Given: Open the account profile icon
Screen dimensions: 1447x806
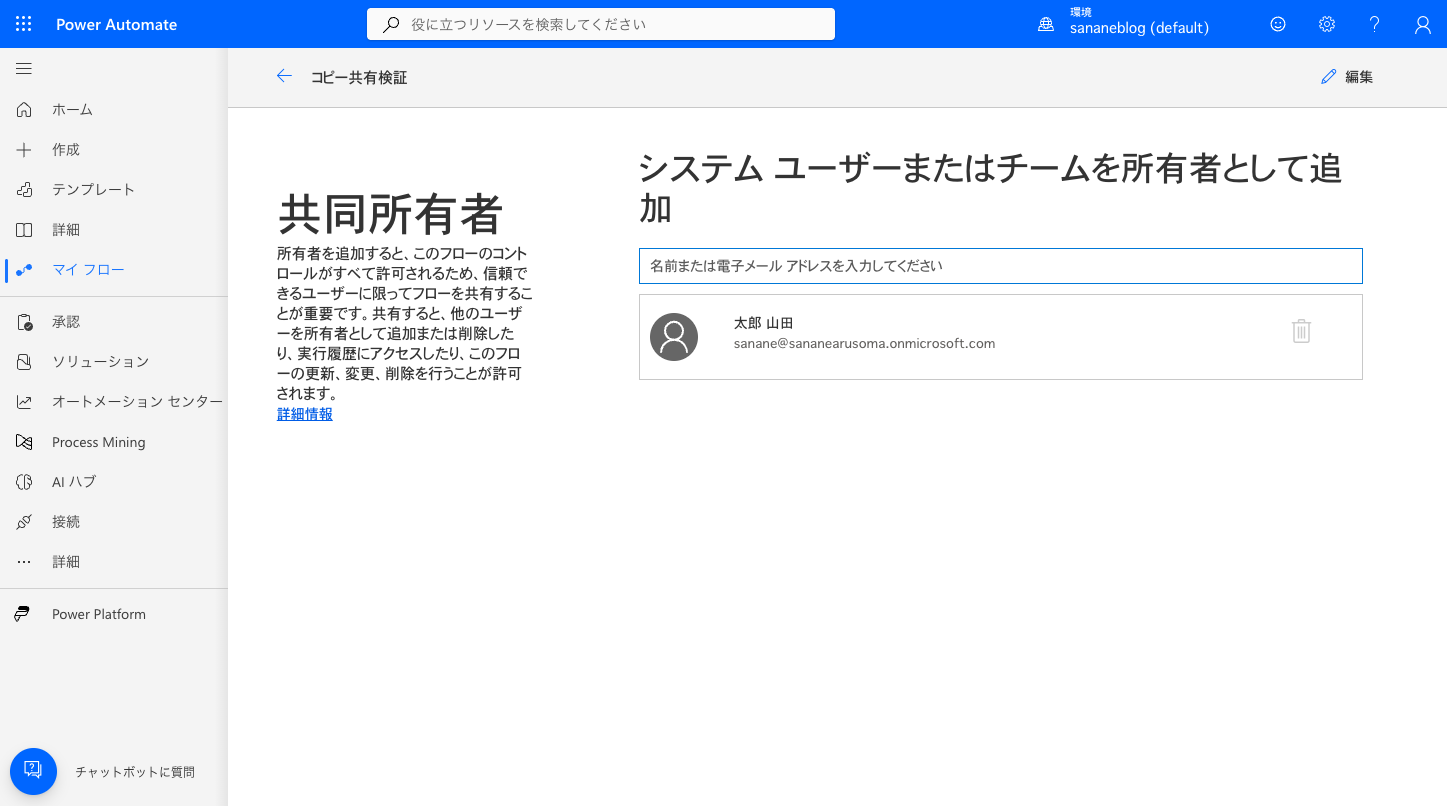Looking at the screenshot, I should [x=1423, y=24].
